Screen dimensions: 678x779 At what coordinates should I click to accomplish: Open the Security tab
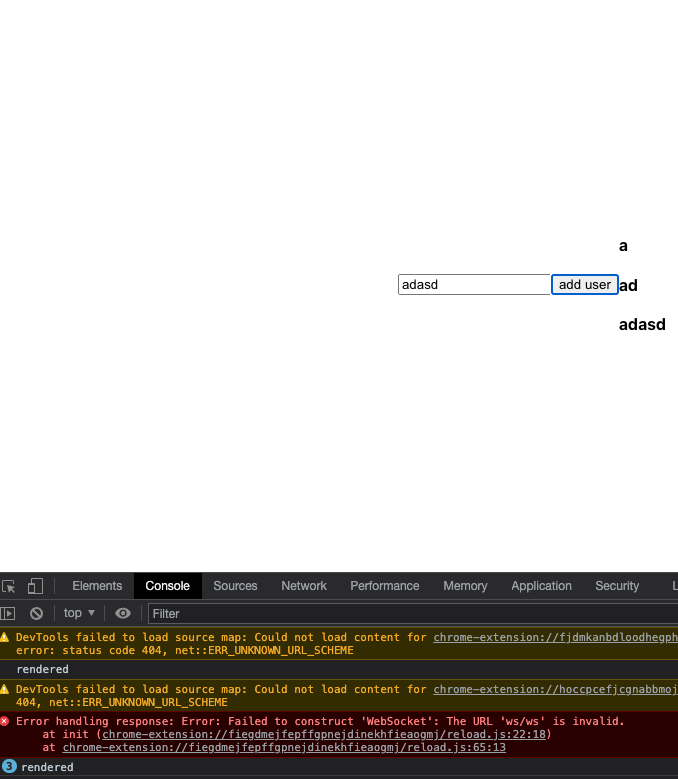[617, 586]
